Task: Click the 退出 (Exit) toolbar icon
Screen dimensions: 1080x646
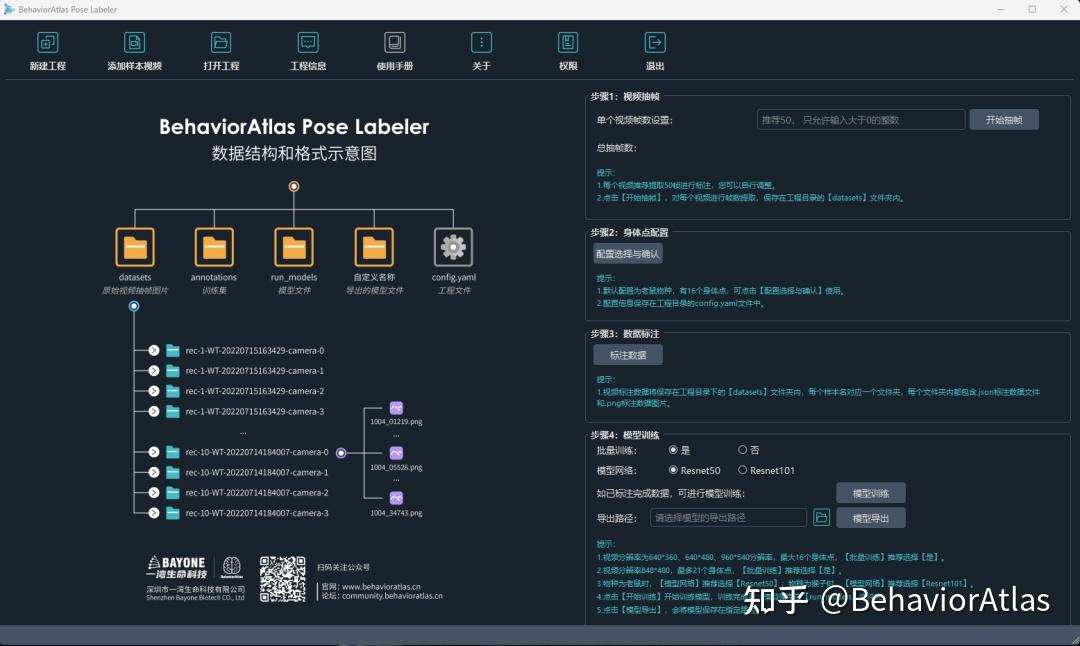Action: pyautogui.click(x=655, y=43)
